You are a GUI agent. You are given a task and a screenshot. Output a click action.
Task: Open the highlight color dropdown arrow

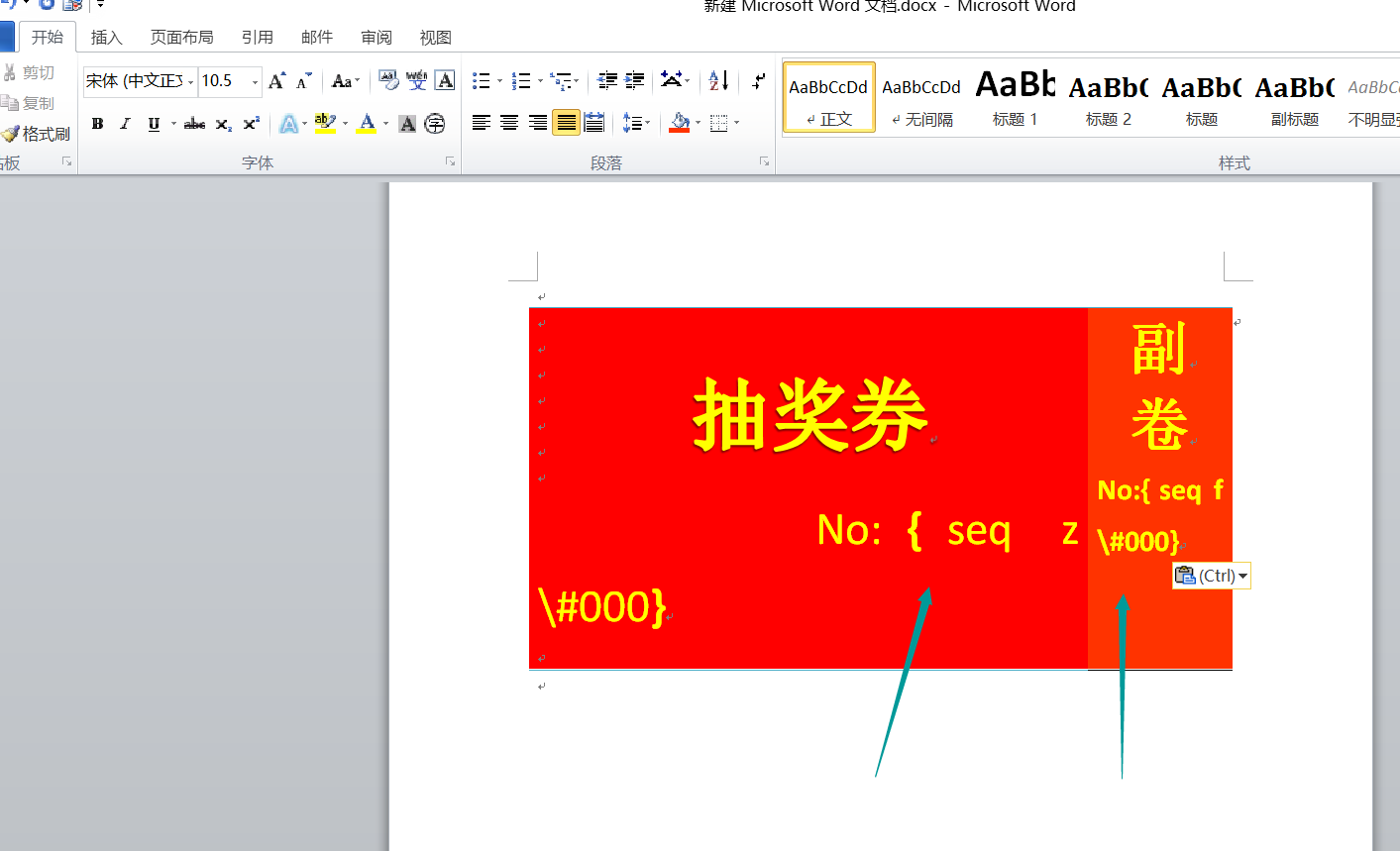(x=345, y=124)
